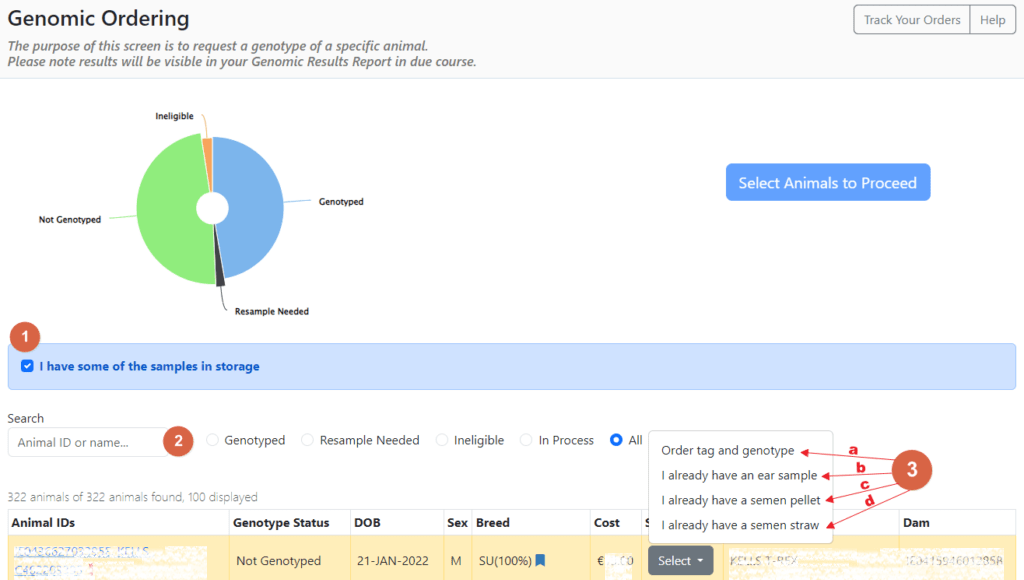This screenshot has height=580, width=1024.
Task: Open Track Your Orders
Action: tap(912, 20)
